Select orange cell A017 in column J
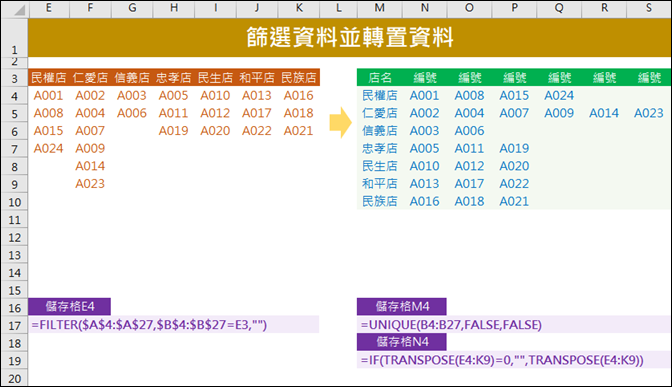672x387 pixels. [x=257, y=113]
